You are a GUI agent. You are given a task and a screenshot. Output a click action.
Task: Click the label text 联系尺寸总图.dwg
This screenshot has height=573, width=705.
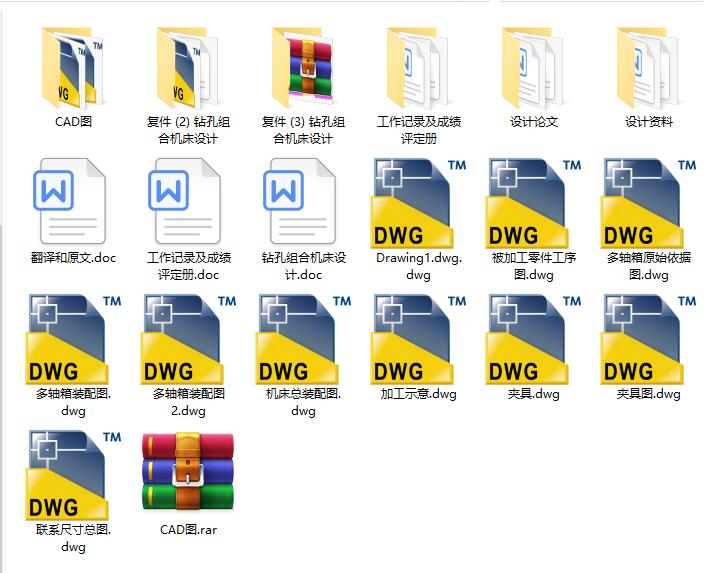pyautogui.click(x=73, y=538)
